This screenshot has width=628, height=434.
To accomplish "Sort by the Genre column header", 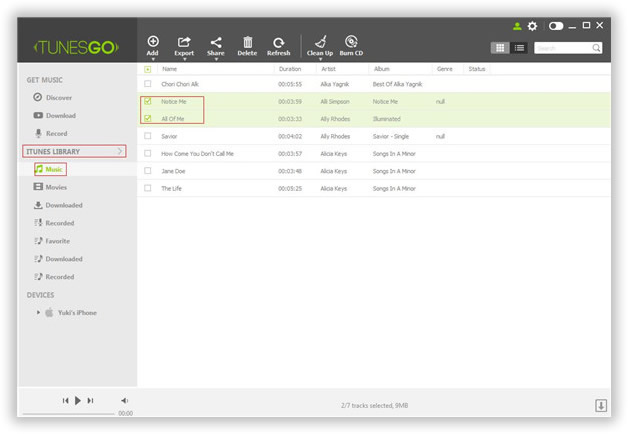I will pyautogui.click(x=445, y=69).
